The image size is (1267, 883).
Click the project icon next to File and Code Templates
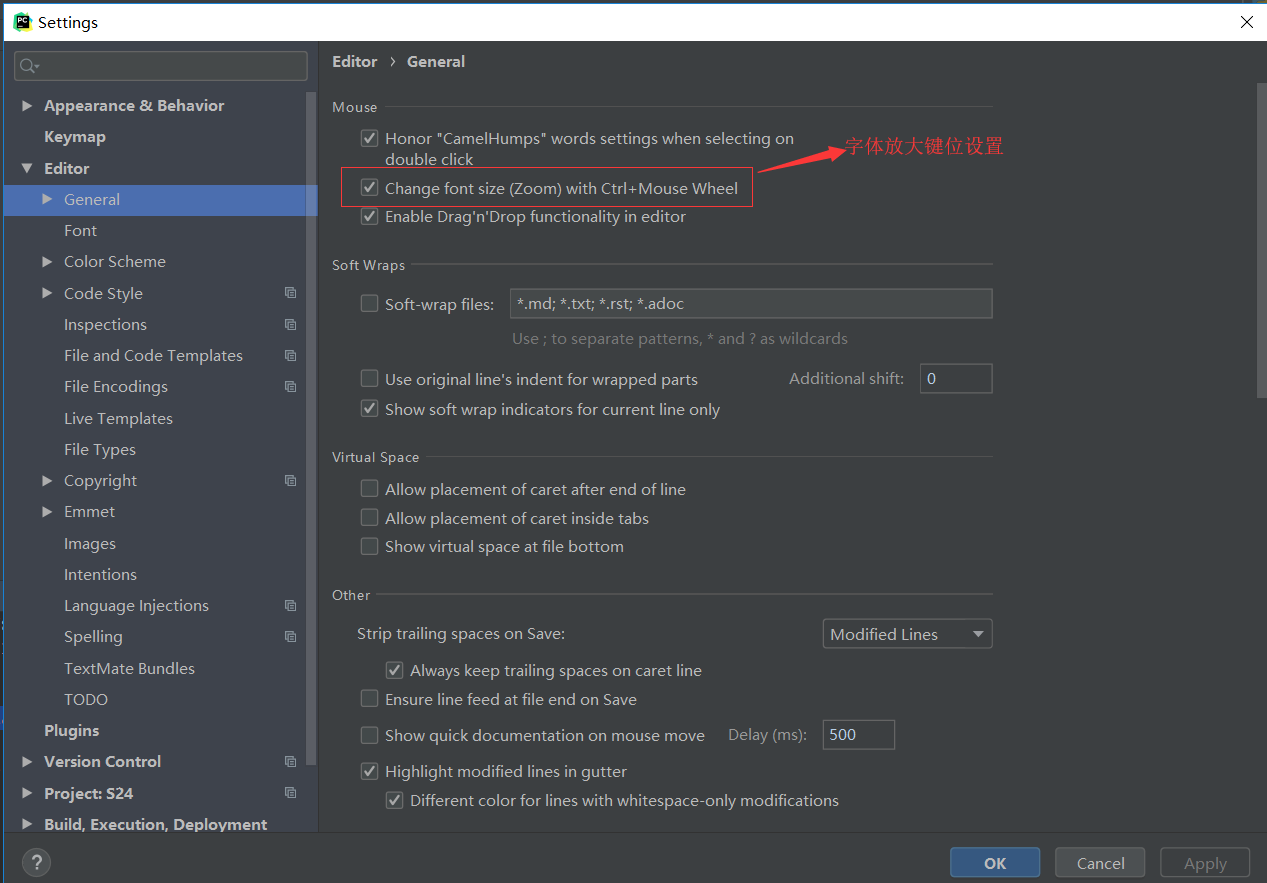pos(290,355)
